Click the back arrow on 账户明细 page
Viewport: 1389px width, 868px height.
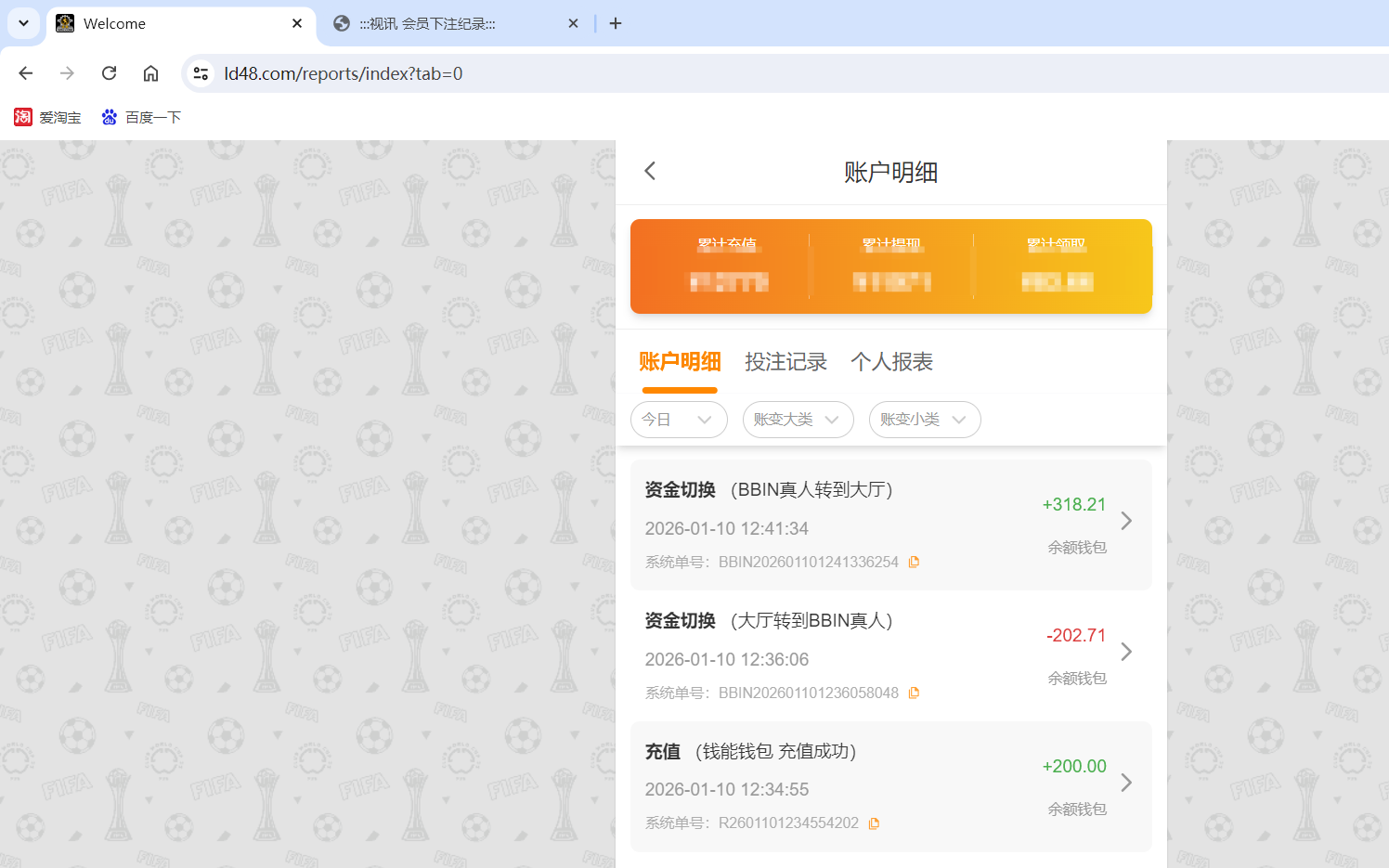649,171
